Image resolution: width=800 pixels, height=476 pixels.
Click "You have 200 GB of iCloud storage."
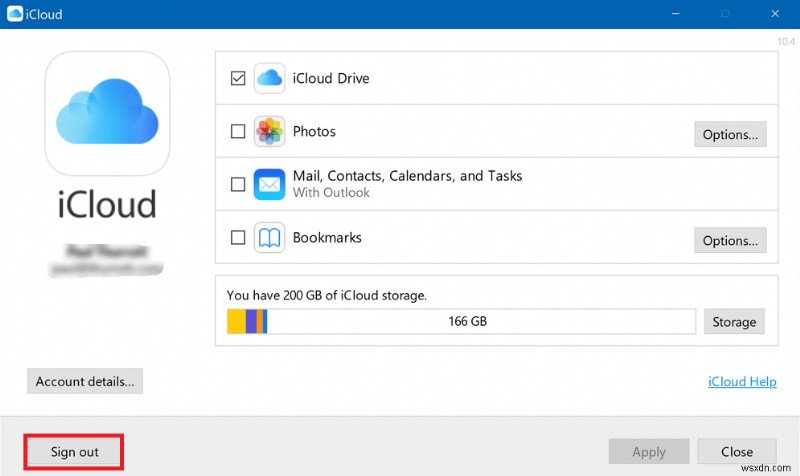[x=327, y=295]
